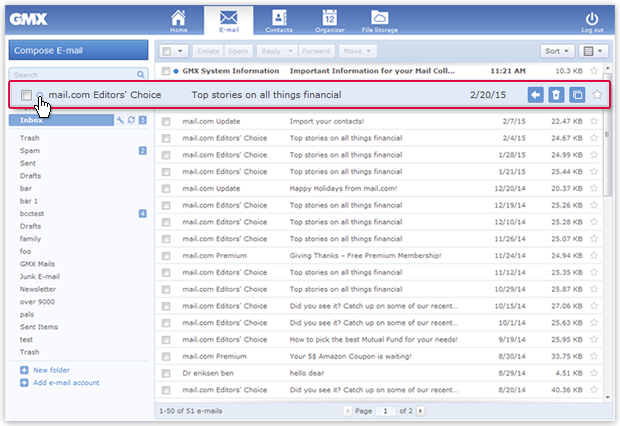The width and height of the screenshot is (620, 426).
Task: Open the family folder
Action: pyautogui.click(x=30, y=239)
